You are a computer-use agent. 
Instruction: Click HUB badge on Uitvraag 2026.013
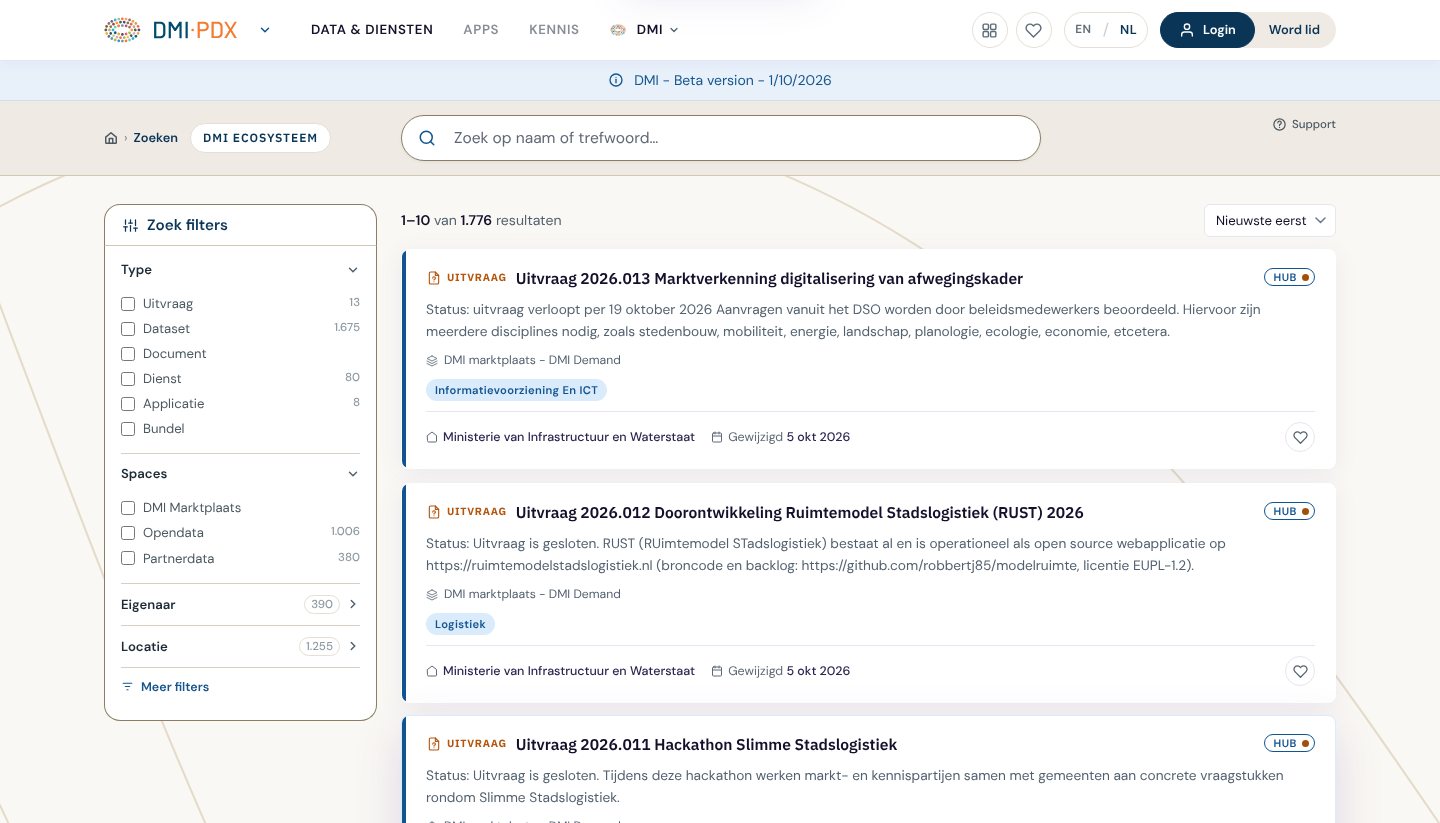point(1289,277)
